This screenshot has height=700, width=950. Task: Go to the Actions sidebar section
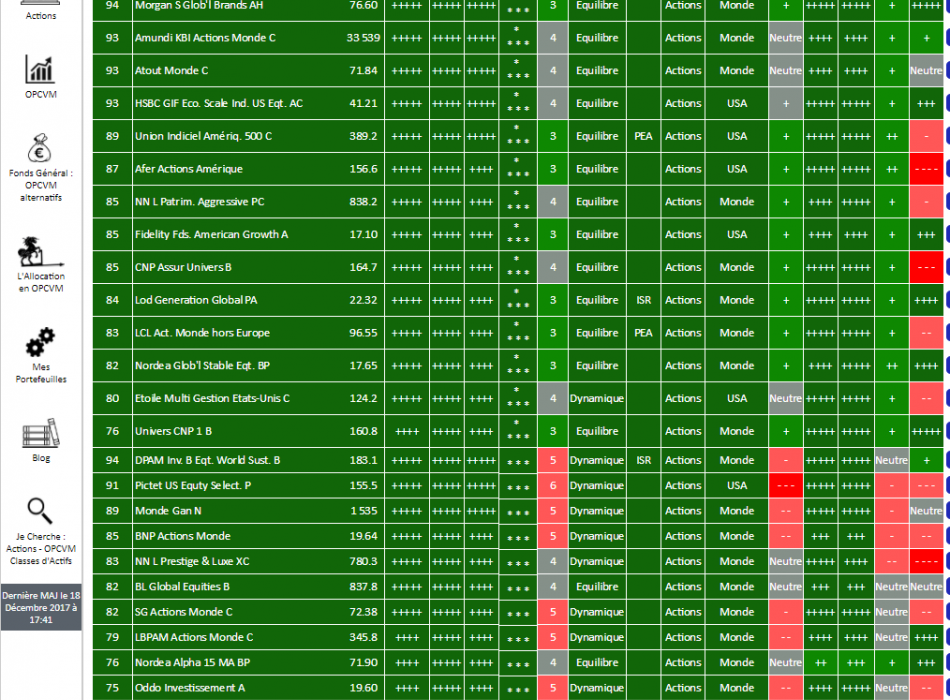[41, 16]
